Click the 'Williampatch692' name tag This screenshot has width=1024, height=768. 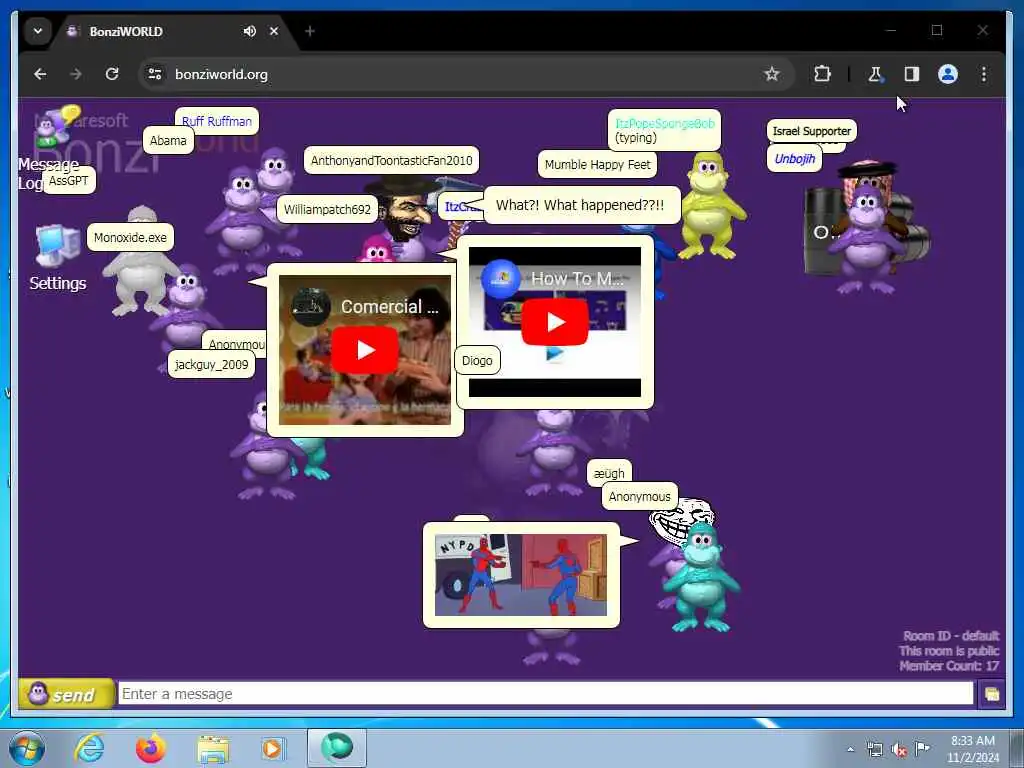(327, 210)
